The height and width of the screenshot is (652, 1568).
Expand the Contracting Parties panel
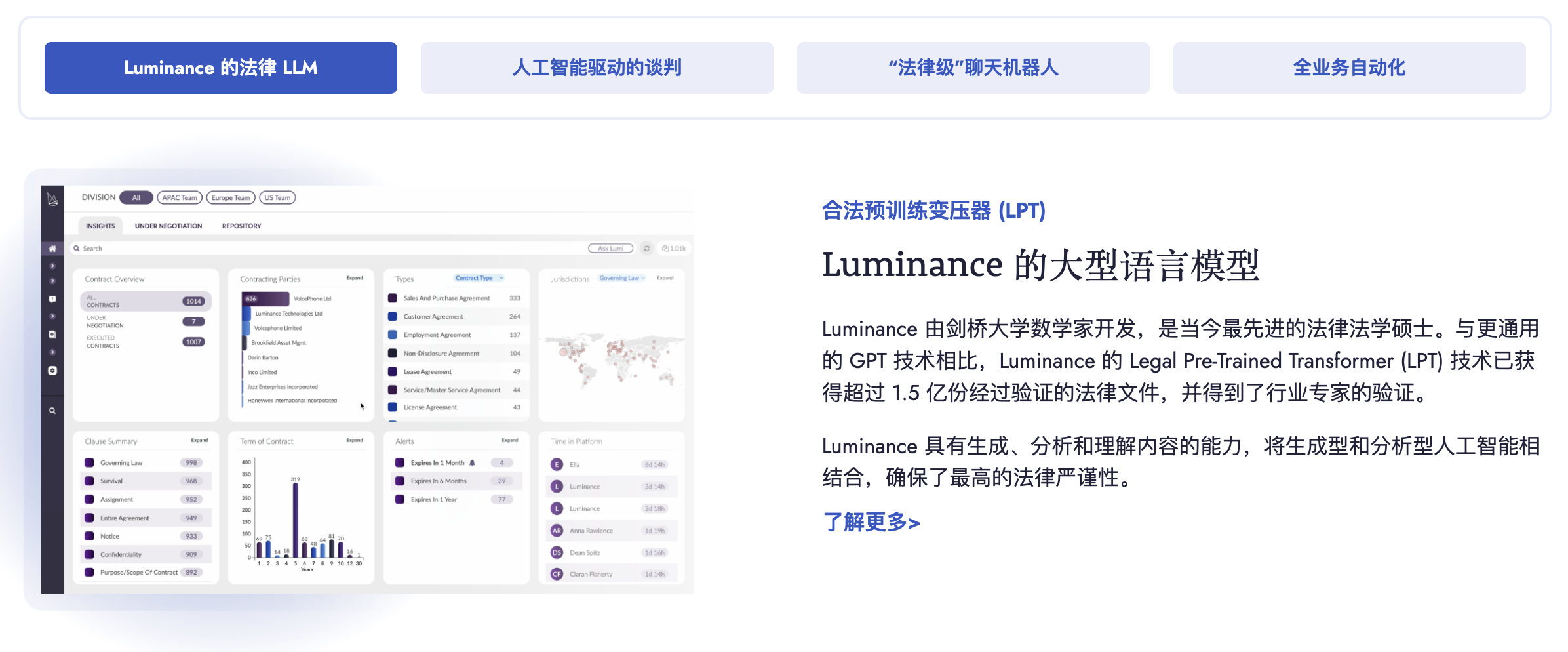[355, 278]
